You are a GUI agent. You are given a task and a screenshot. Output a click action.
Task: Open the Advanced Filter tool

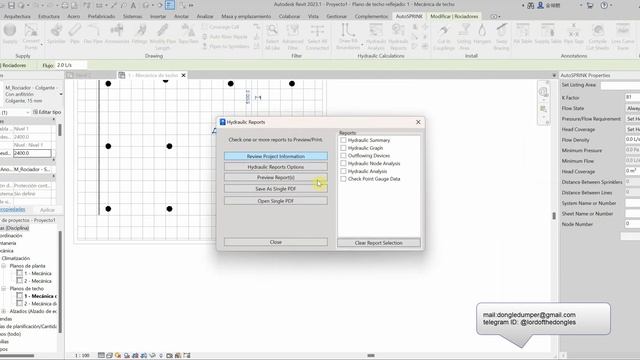(293, 37)
